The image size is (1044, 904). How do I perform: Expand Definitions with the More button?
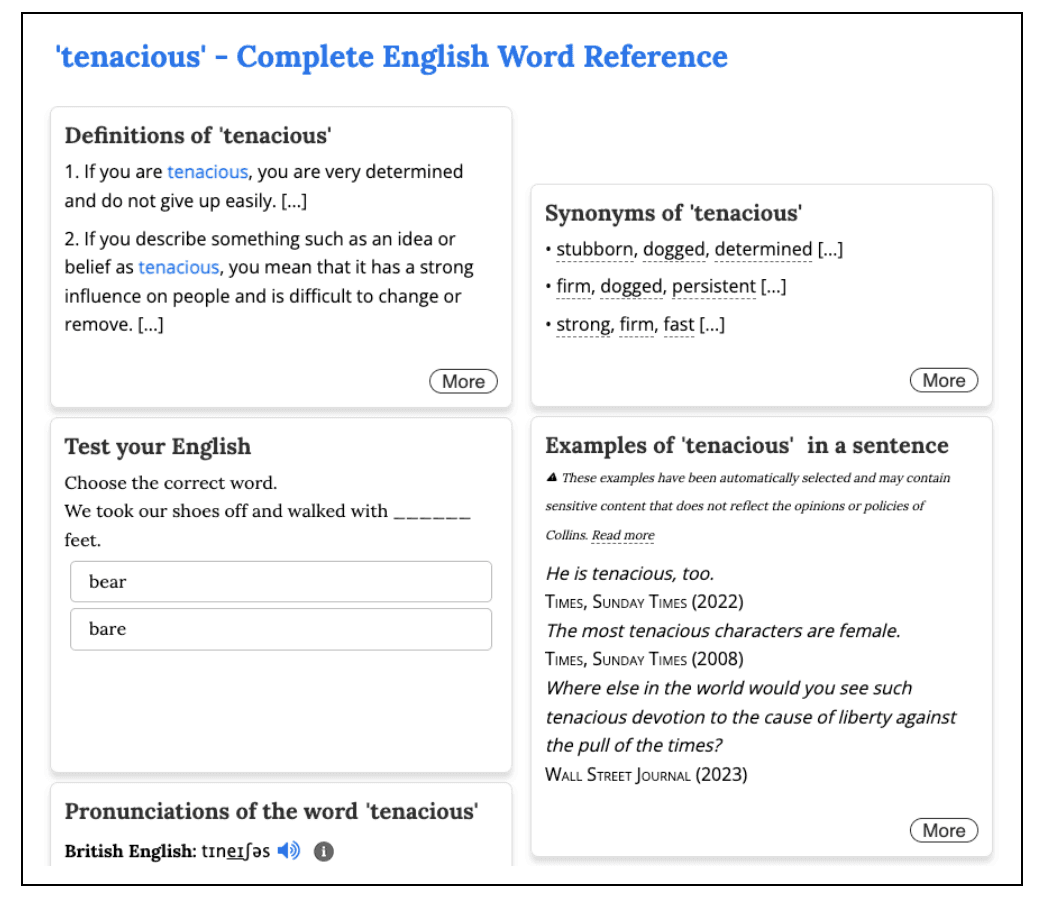[x=463, y=381]
